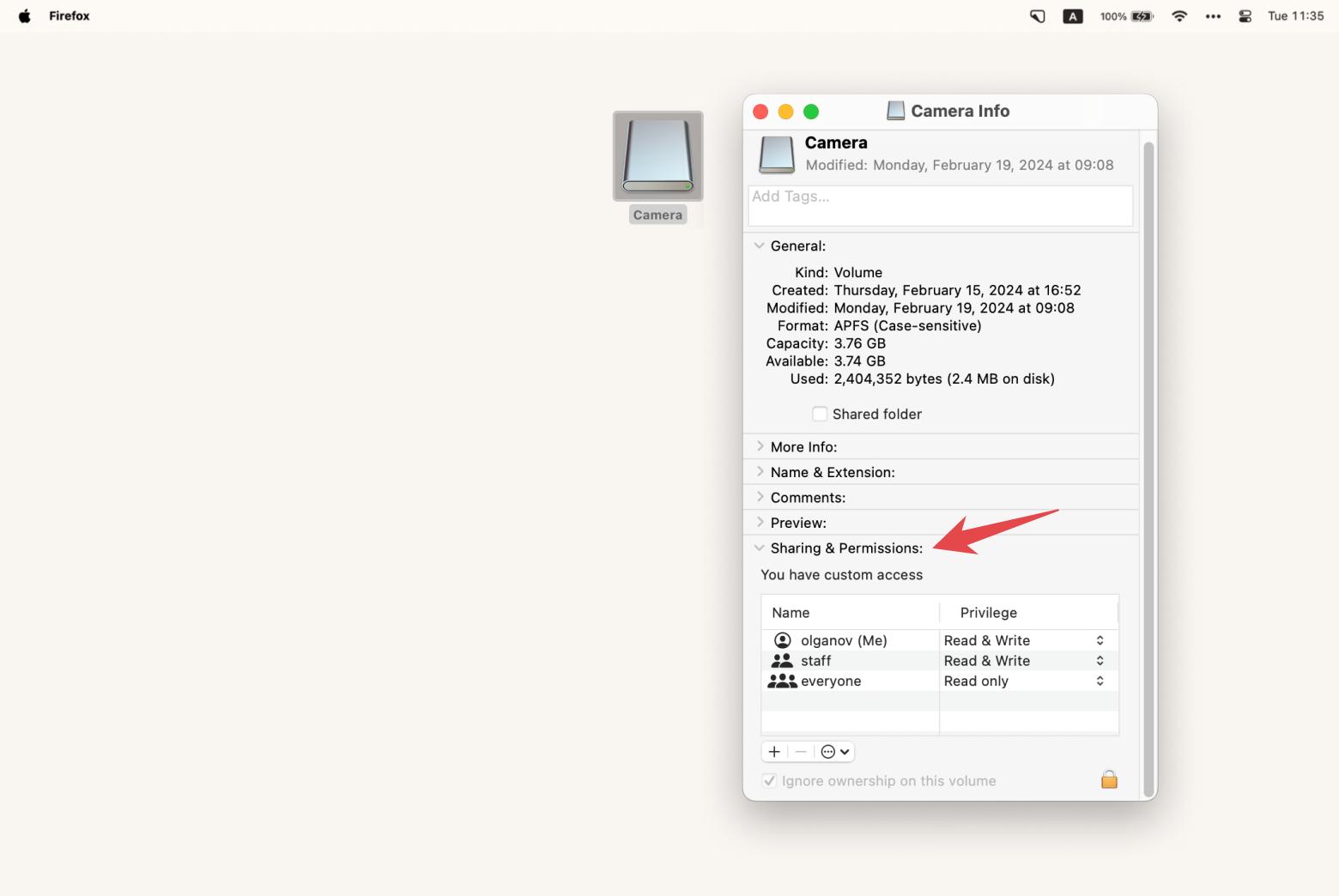Click the everyone group icon
Viewport: 1339px width, 896px height.
click(x=782, y=681)
